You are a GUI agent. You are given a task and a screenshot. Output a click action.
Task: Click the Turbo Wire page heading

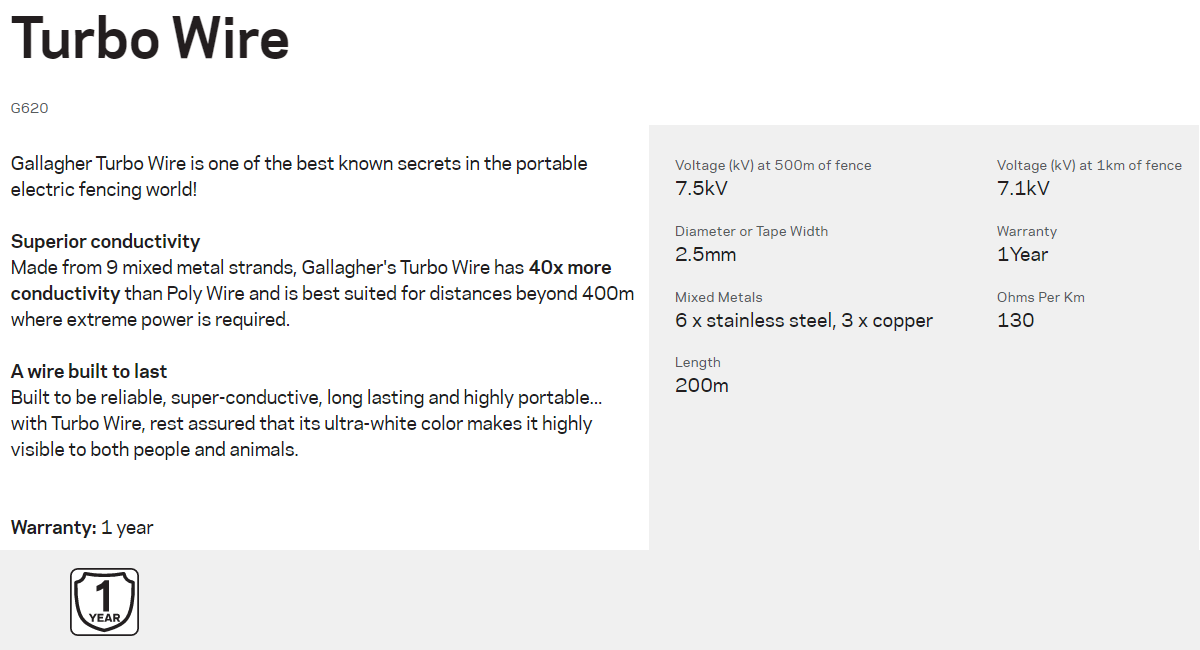tap(150, 39)
